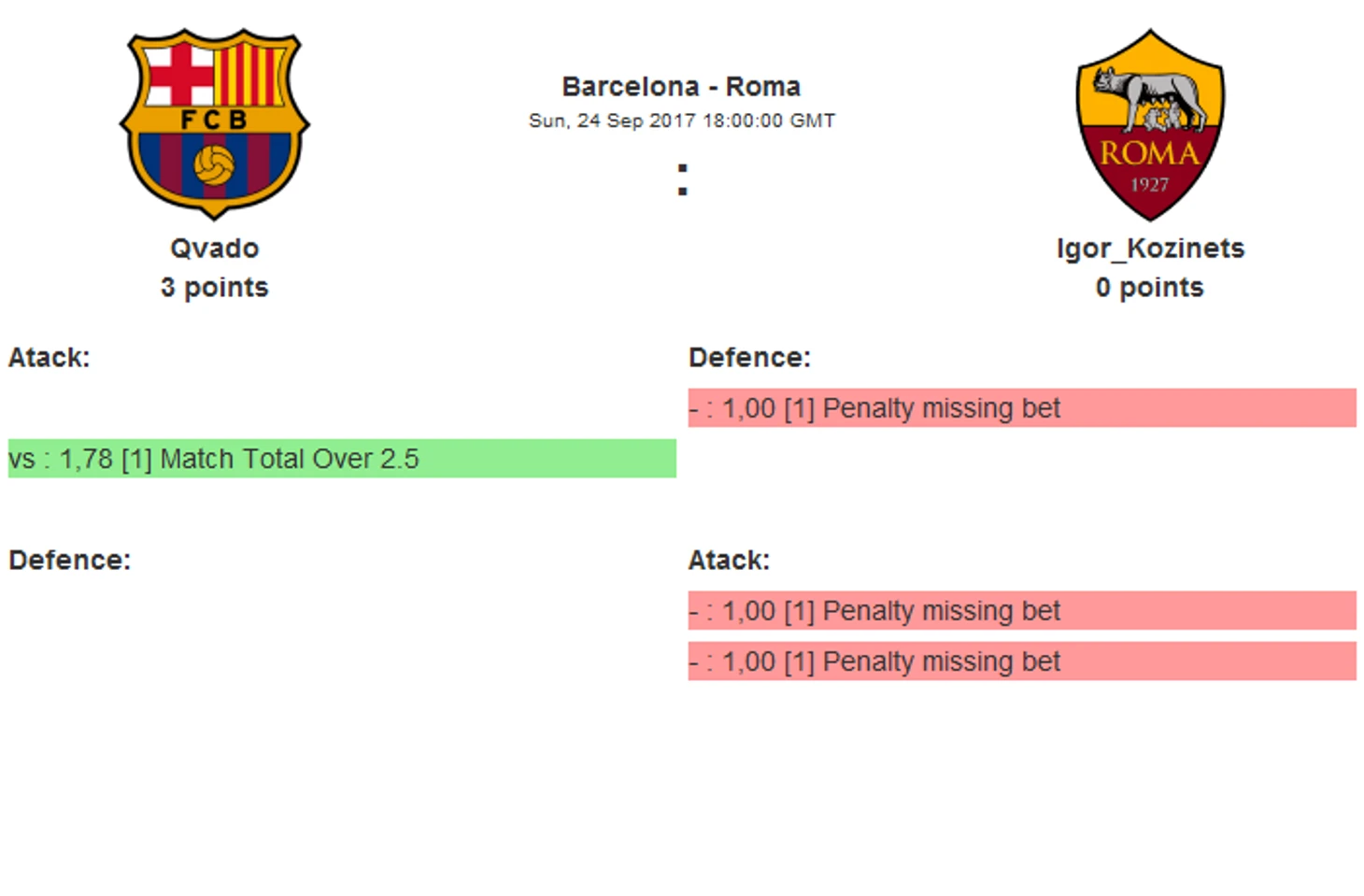This screenshot has width=1364, height=896.
Task: Click the Penalty missing bet text under Igor_Kozinets' Defence
Action: pyautogui.click(x=941, y=408)
